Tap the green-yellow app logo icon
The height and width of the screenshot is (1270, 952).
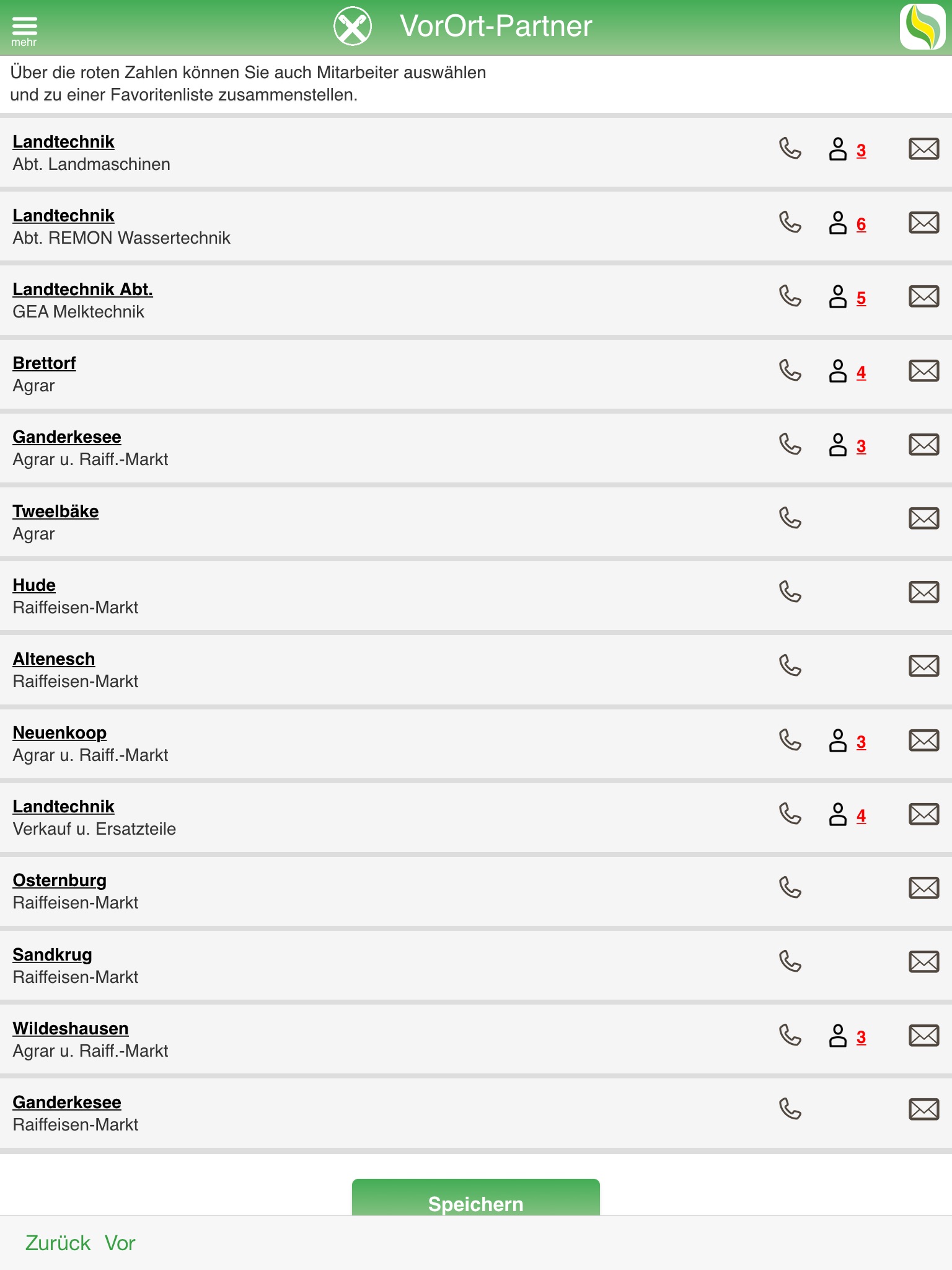[x=922, y=26]
